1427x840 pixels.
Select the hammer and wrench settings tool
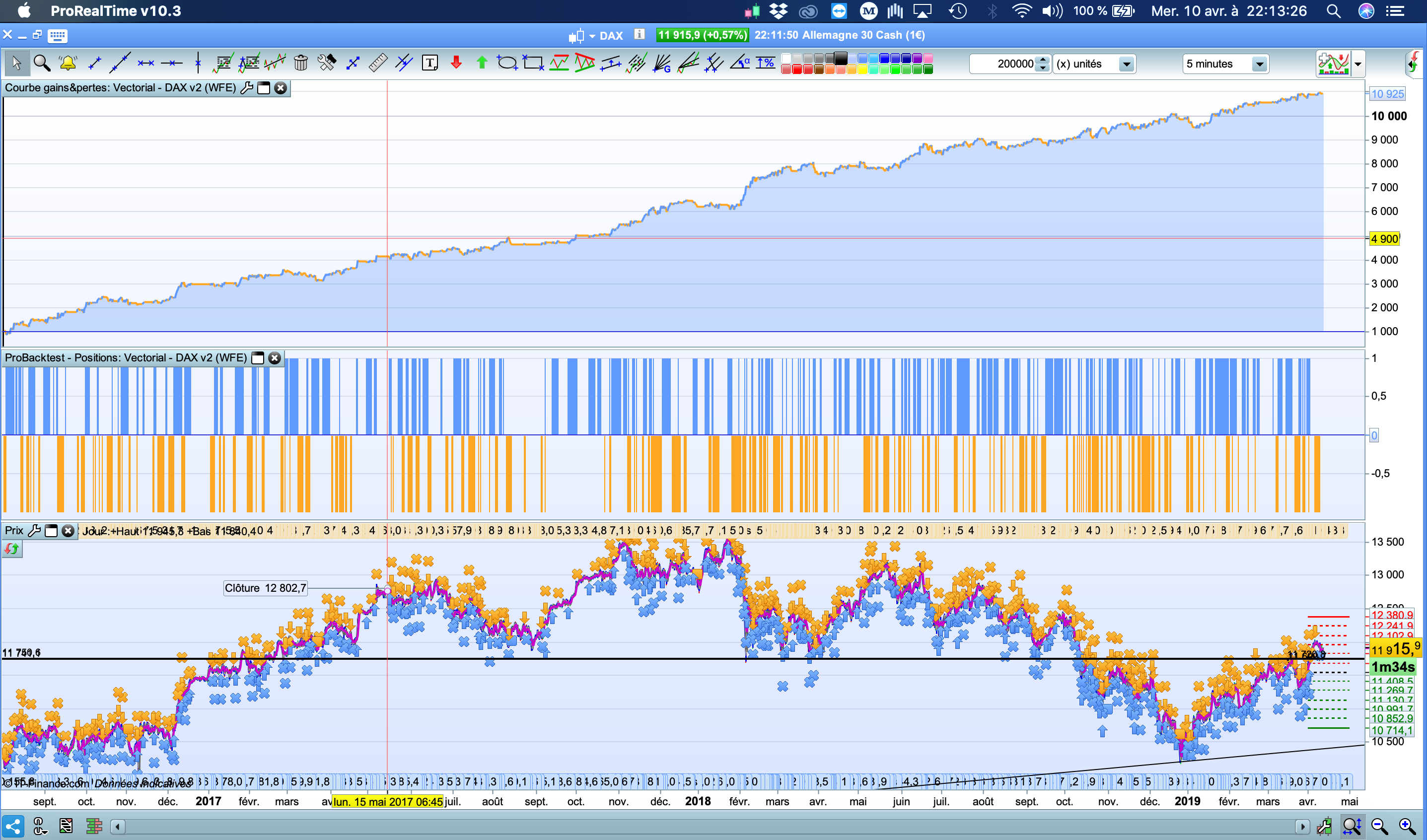pyautogui.click(x=327, y=63)
